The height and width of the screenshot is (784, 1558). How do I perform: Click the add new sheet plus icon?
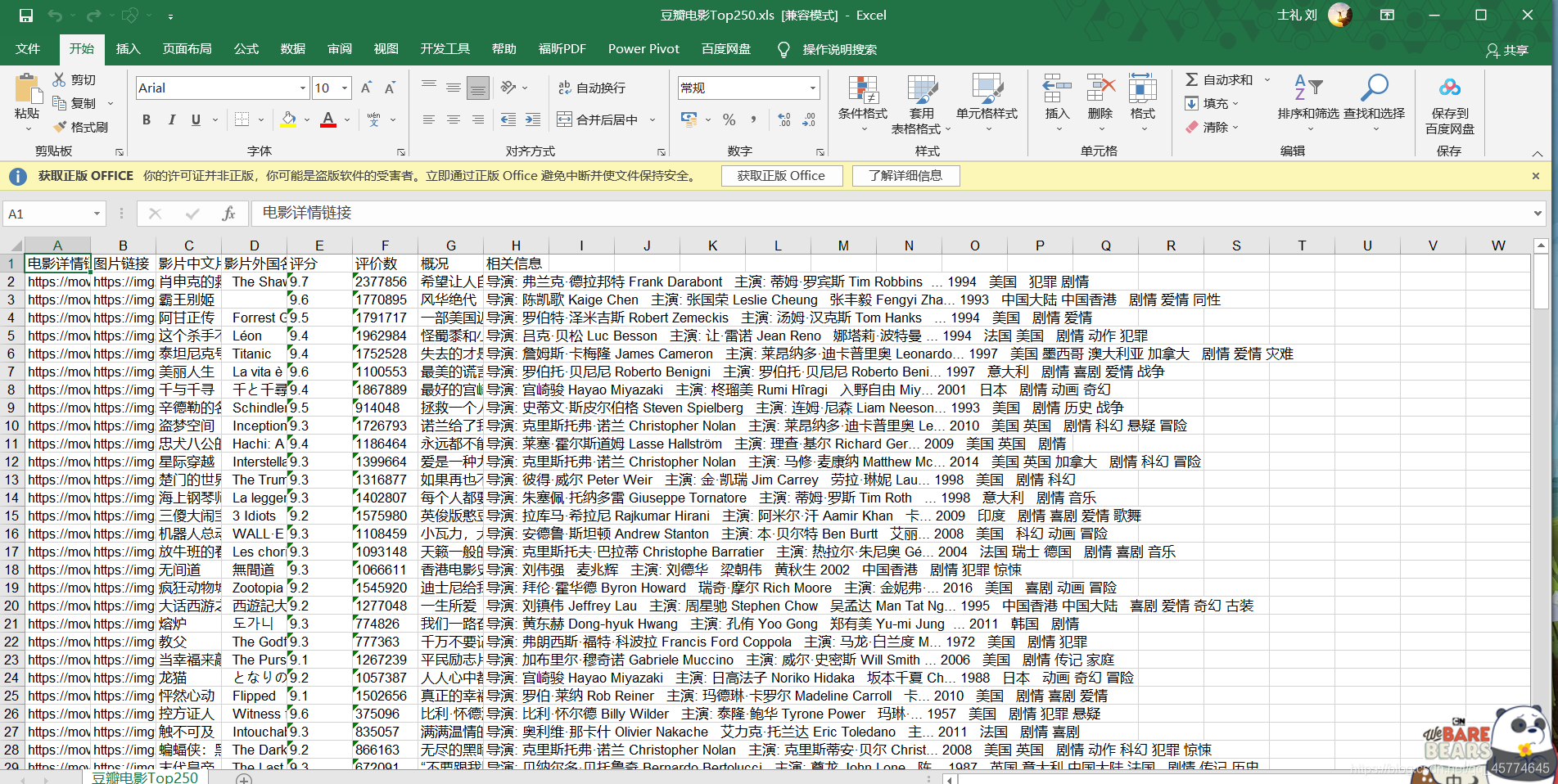coord(244,778)
